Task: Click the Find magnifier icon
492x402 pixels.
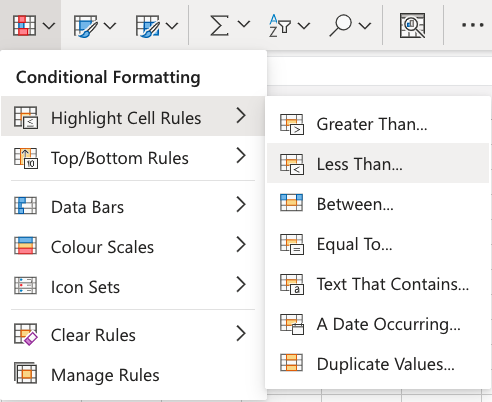Action: pos(341,25)
